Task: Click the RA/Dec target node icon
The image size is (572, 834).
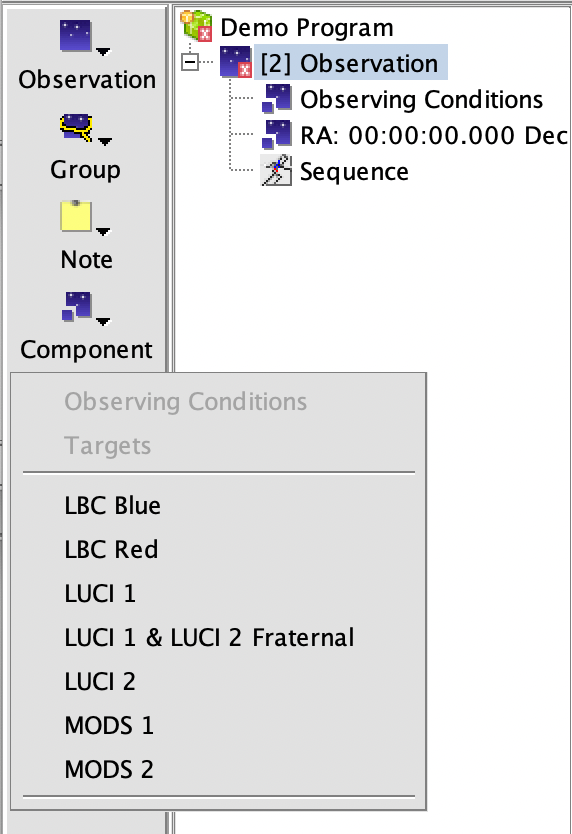Action: tap(276, 135)
